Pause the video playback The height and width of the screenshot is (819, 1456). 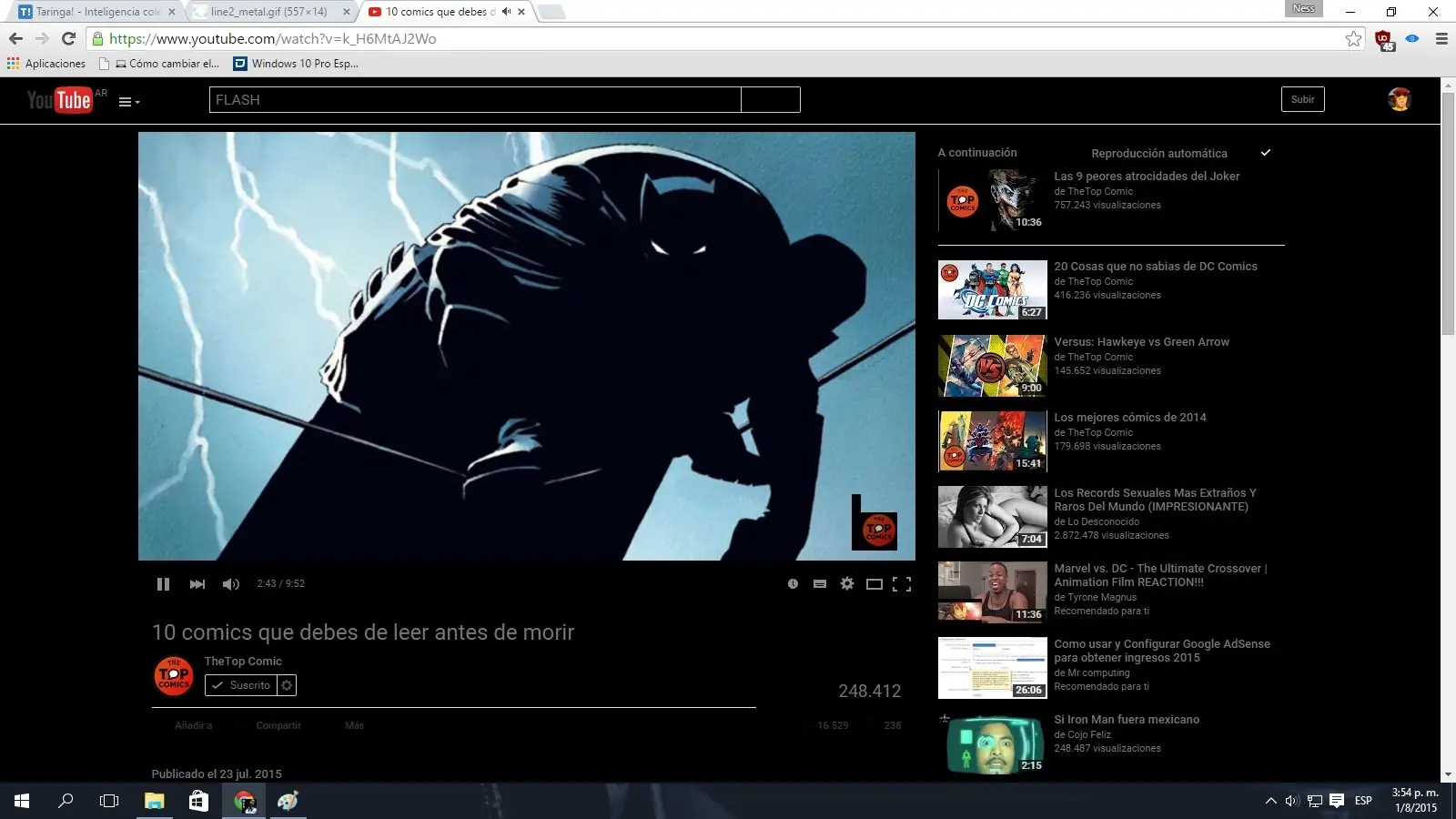(163, 584)
